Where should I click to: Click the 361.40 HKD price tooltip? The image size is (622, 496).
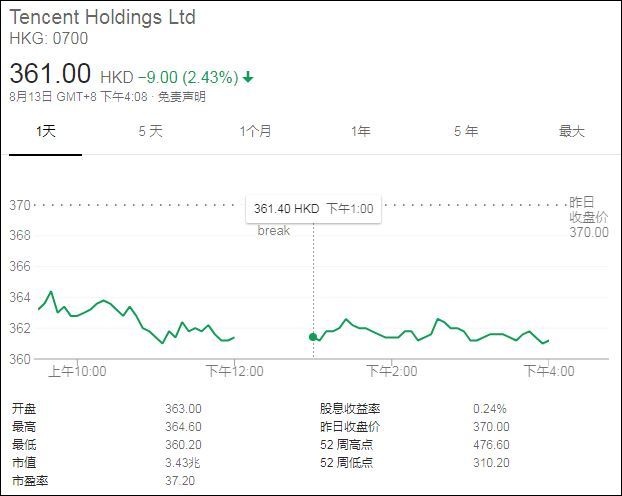point(313,208)
